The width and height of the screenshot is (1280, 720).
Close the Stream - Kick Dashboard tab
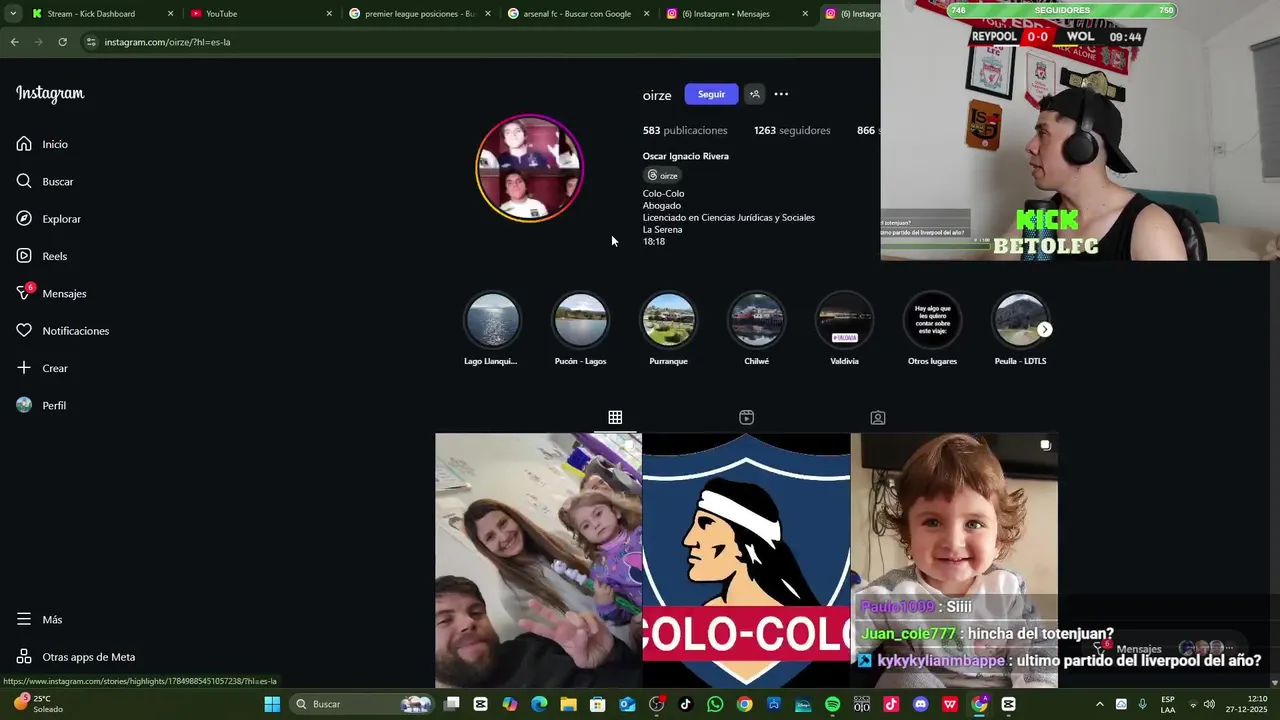tap(170, 14)
